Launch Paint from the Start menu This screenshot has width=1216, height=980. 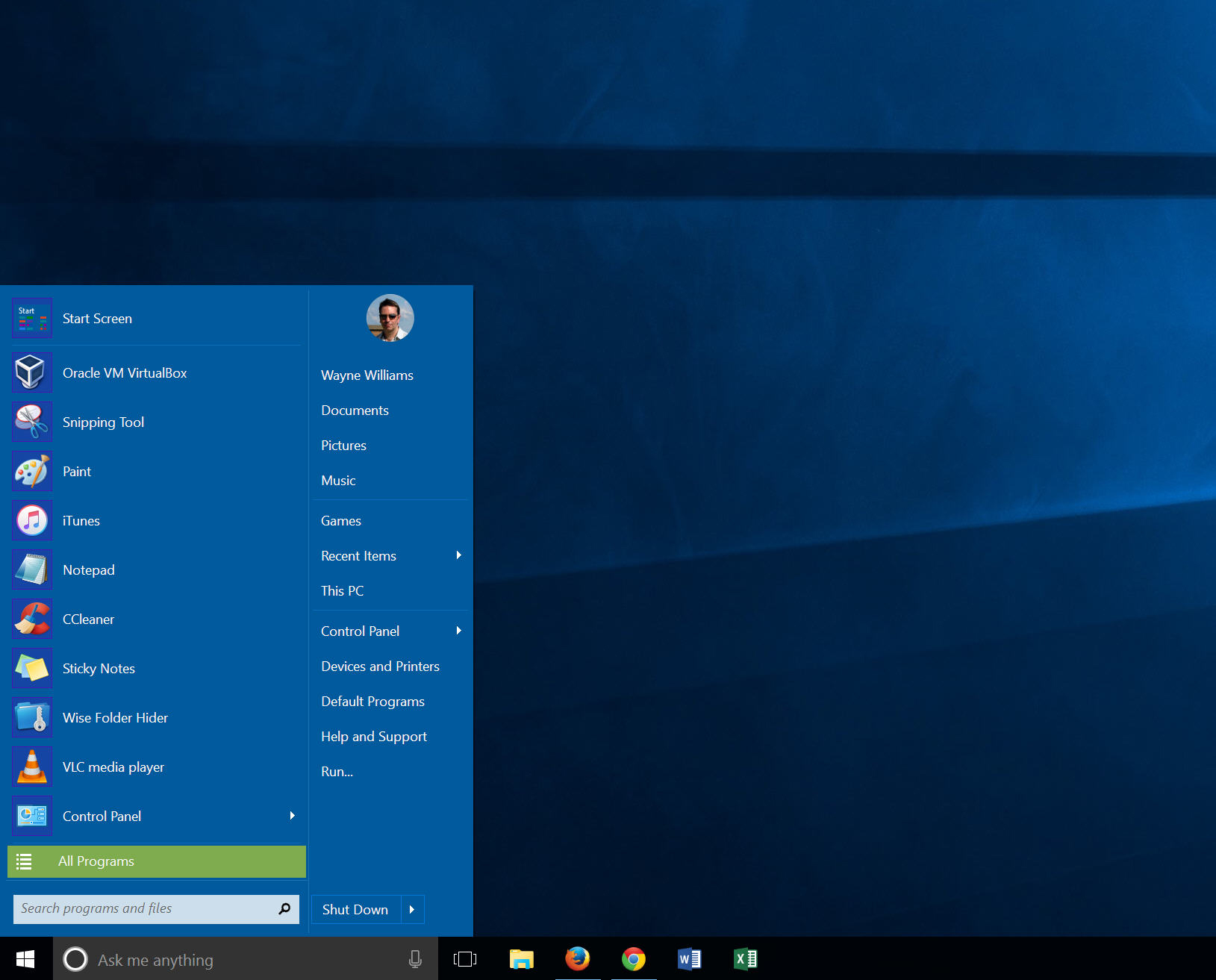pyautogui.click(x=76, y=471)
